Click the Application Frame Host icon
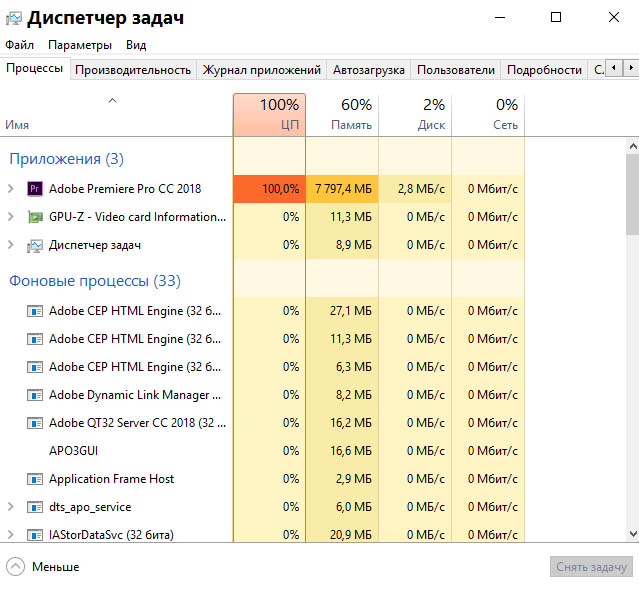 [35, 479]
